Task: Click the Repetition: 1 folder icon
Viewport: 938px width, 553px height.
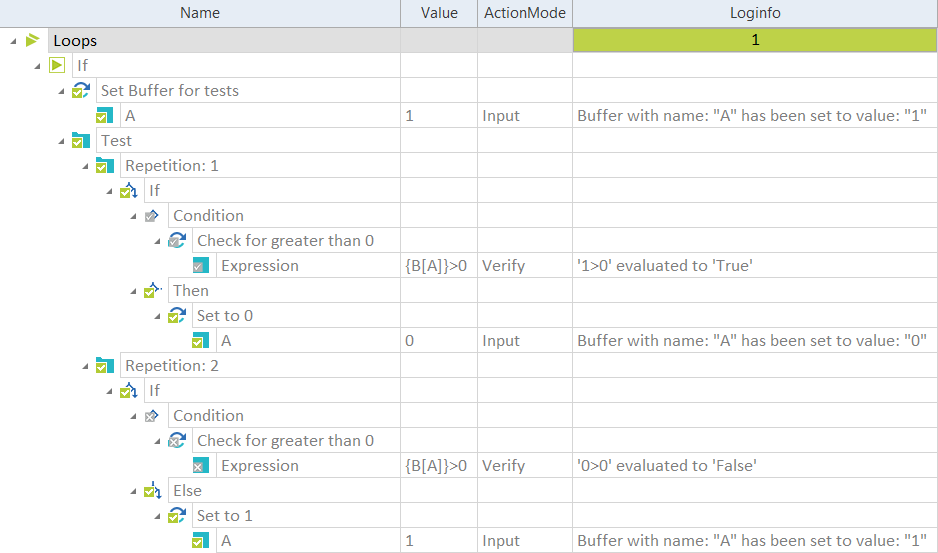Action: coord(105,166)
